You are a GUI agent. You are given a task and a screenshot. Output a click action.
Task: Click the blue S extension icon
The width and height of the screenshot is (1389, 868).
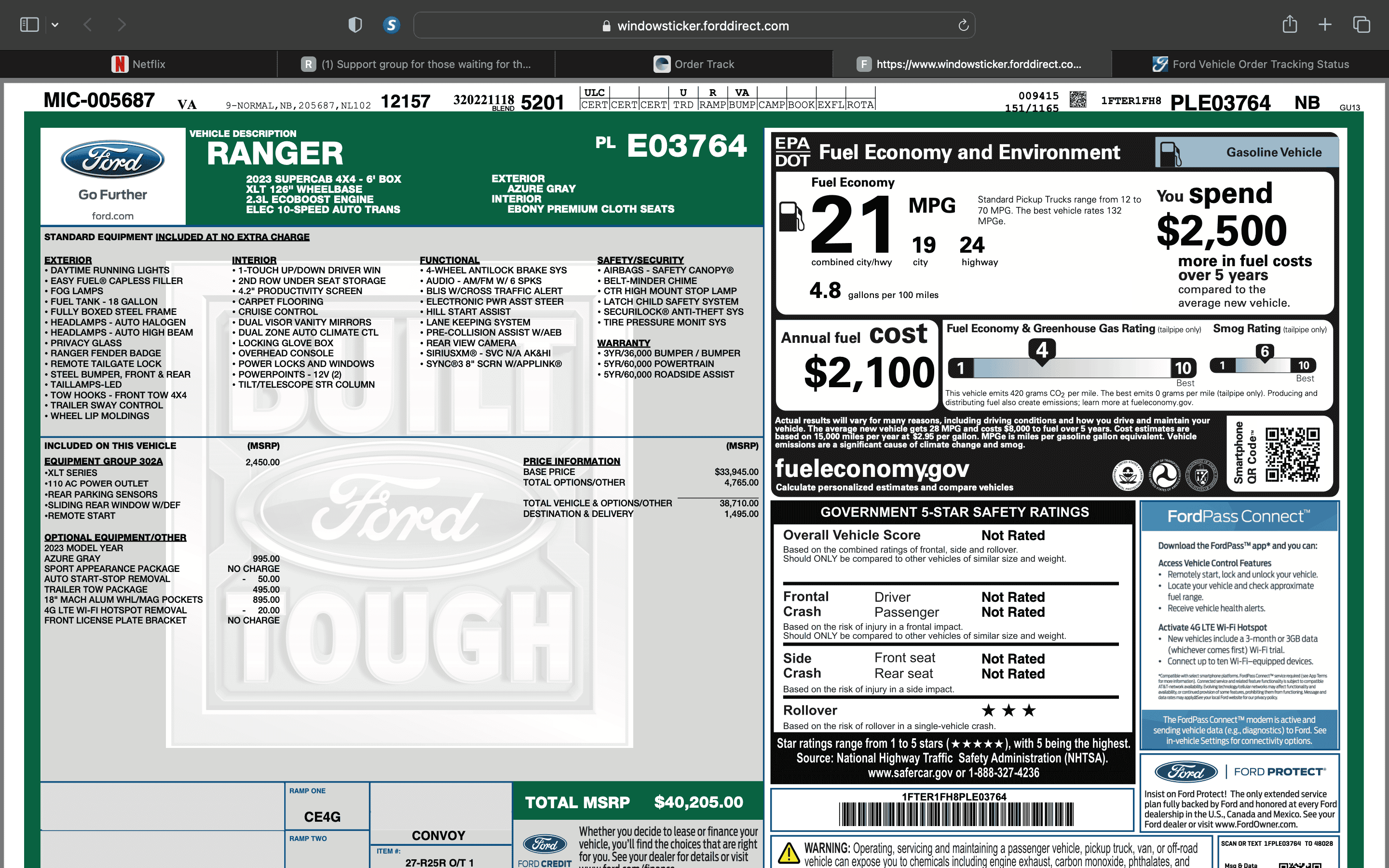pos(392,25)
